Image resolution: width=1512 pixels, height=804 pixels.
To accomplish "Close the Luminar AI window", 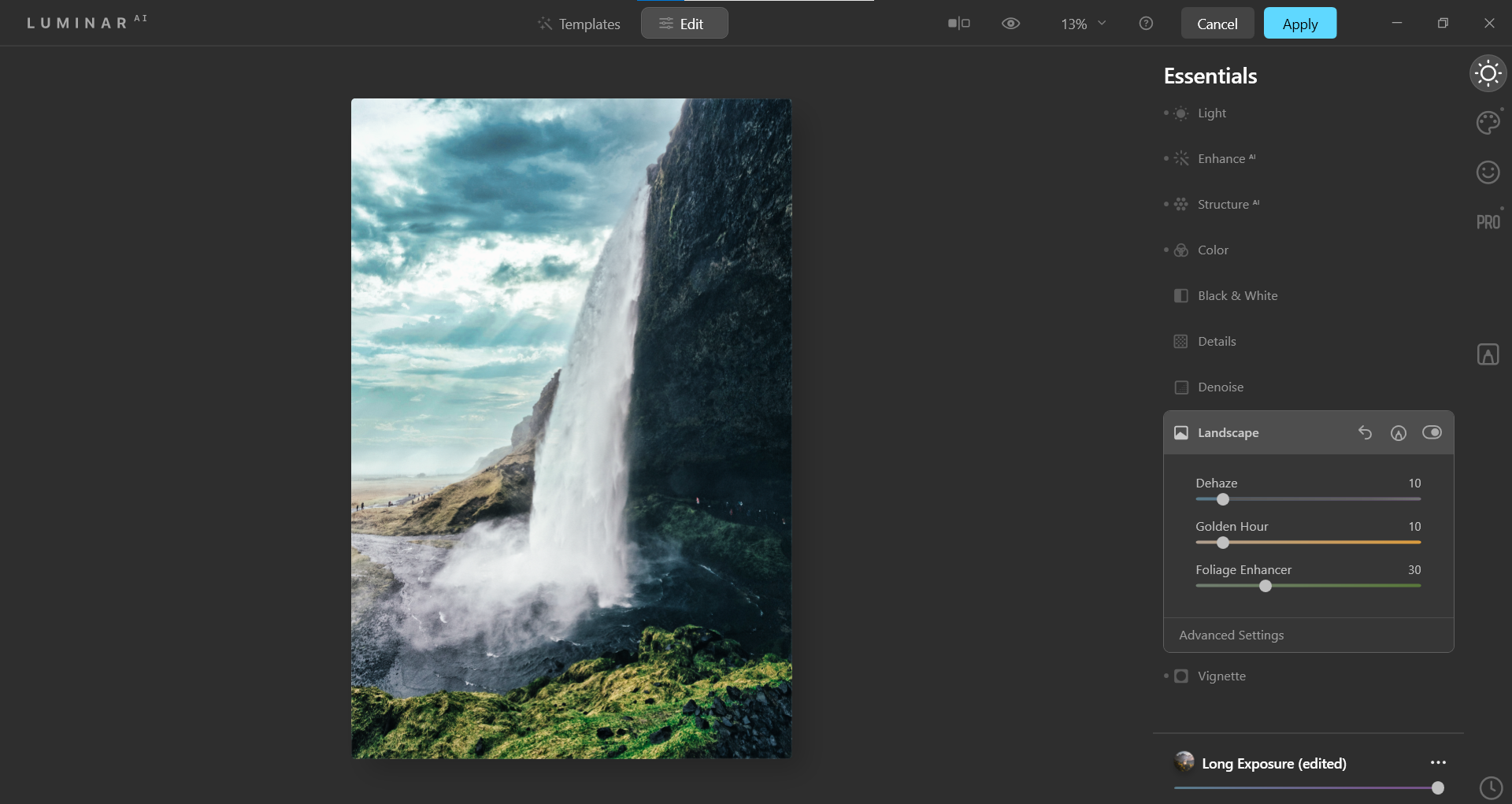I will tap(1489, 23).
